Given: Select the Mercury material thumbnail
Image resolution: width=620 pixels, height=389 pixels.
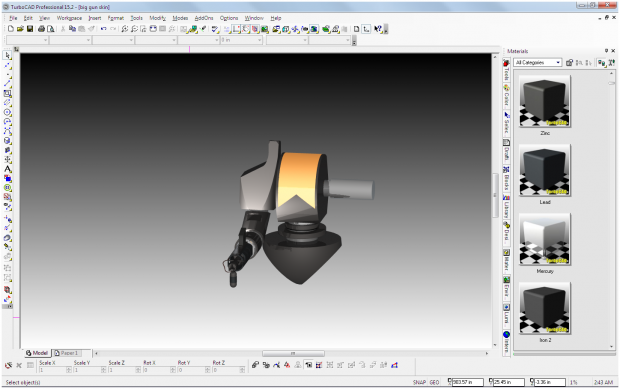Looking at the screenshot, I should (x=544, y=239).
